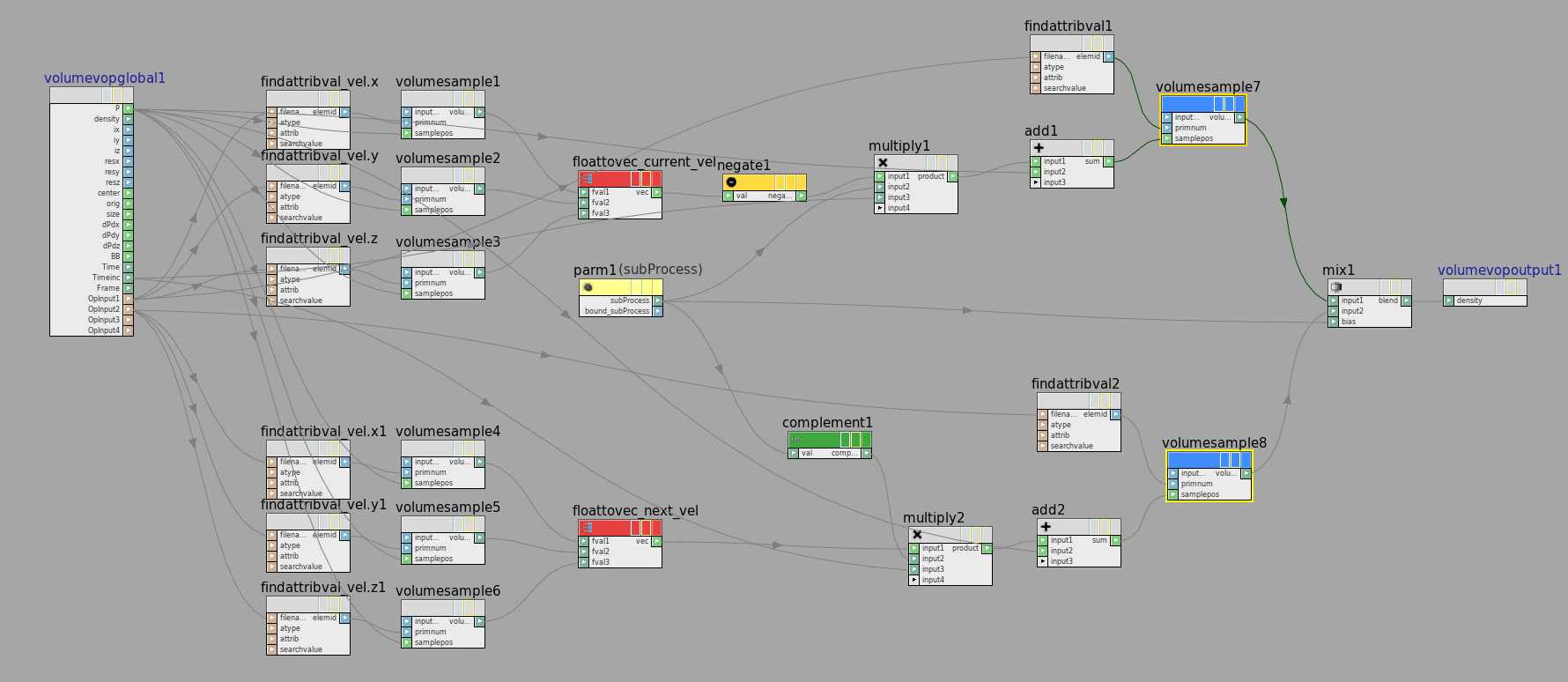Click the multiply2 node's X multiply icon
The image size is (1568, 682).
(917, 535)
